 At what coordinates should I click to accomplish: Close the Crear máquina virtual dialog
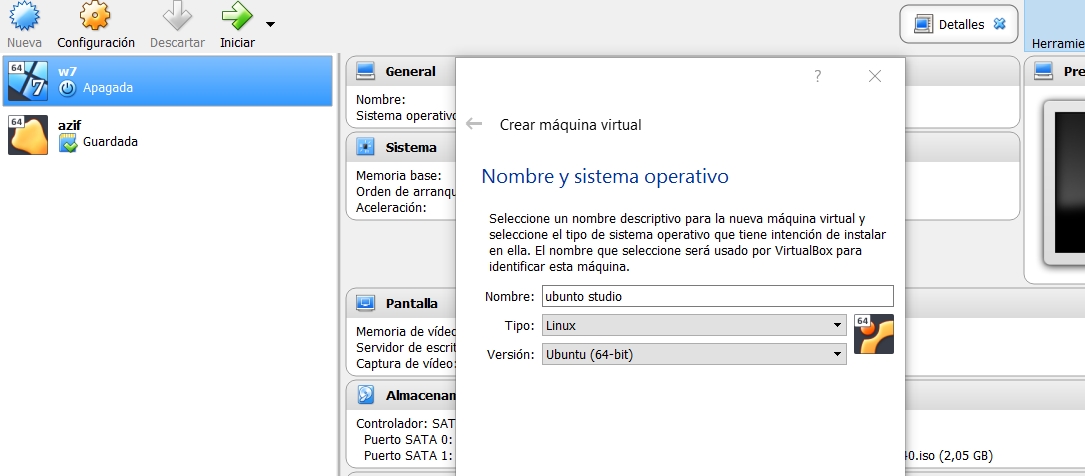coord(875,76)
